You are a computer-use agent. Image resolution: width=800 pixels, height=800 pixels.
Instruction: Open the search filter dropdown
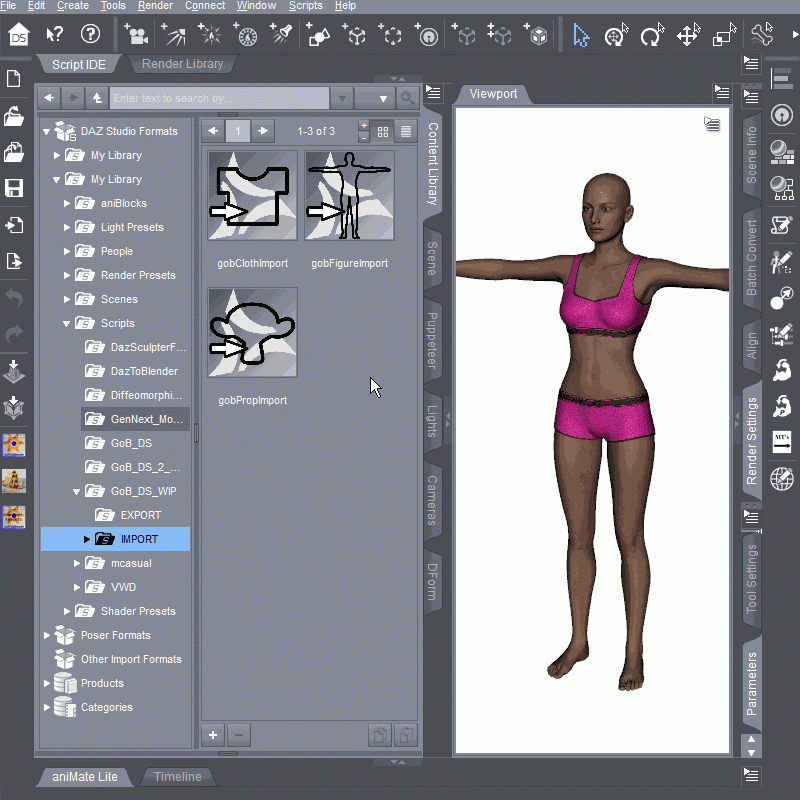click(374, 98)
